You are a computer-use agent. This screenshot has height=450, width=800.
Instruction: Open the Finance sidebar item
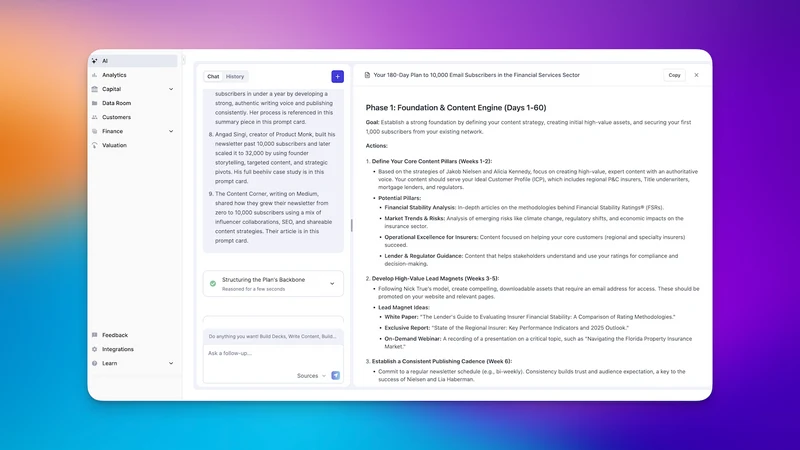pos(134,131)
